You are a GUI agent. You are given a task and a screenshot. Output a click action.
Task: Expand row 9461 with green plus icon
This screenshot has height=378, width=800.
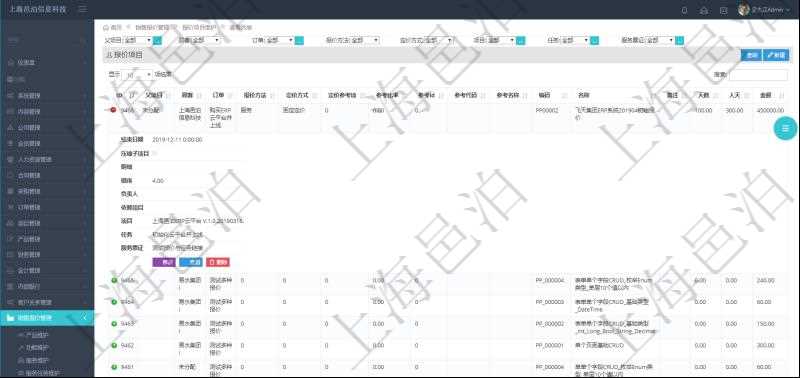click(114, 367)
